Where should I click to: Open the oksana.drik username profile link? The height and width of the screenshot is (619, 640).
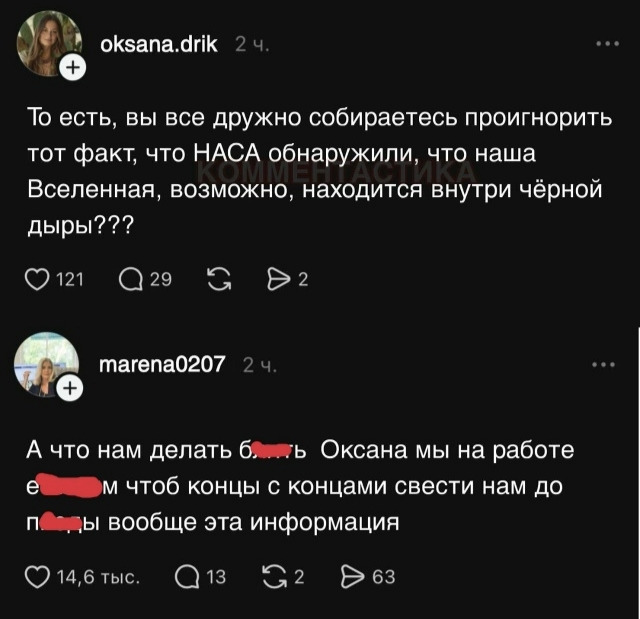click(159, 44)
